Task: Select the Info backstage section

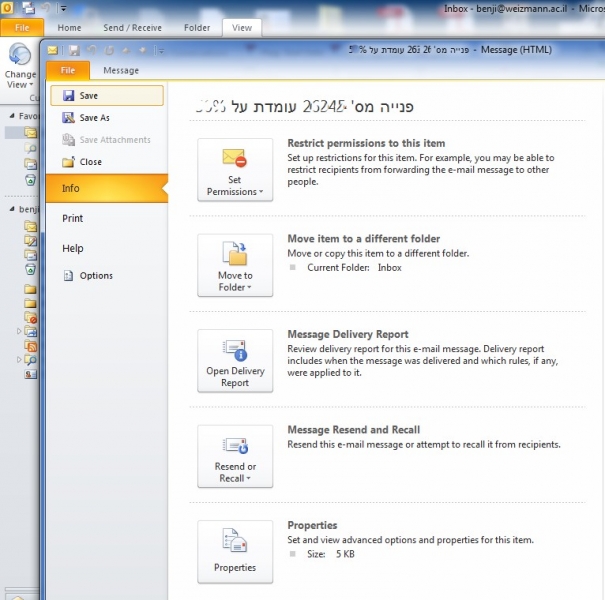Action: pyautogui.click(x=71, y=188)
